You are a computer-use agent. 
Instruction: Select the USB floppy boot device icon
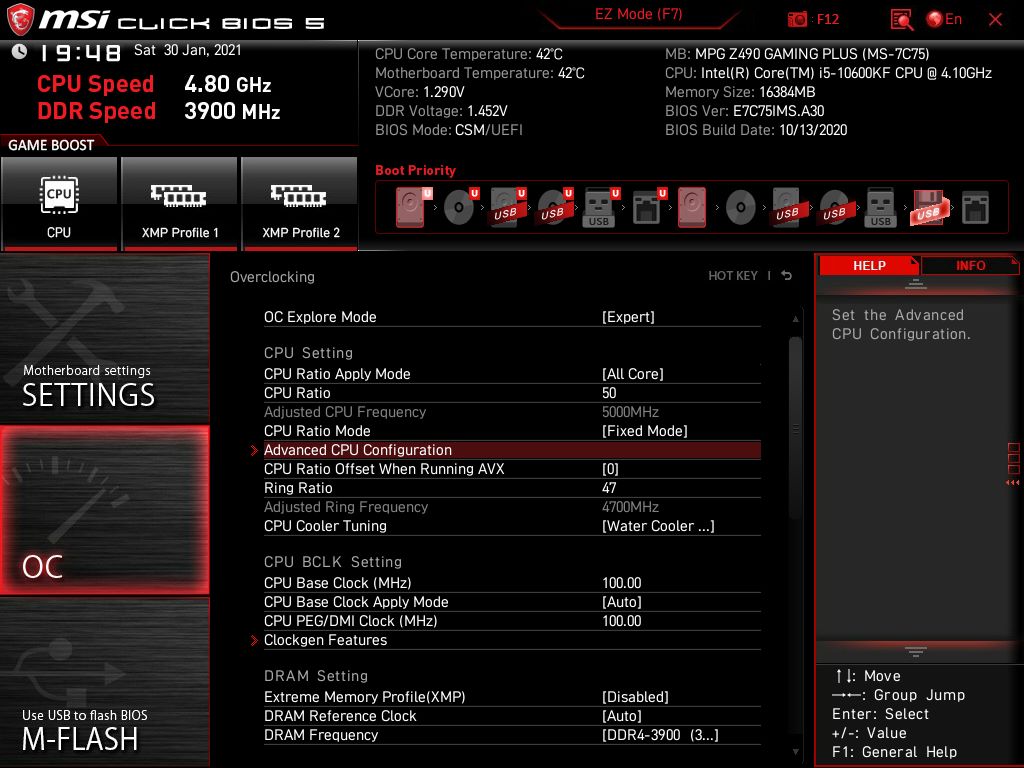click(x=929, y=207)
